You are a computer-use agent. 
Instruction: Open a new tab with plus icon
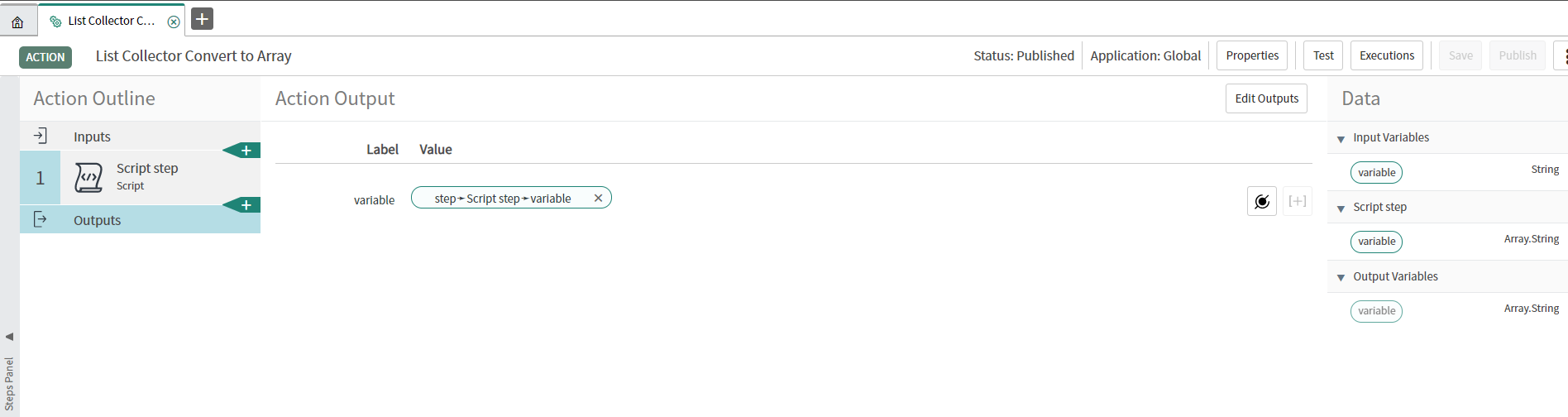point(202,18)
